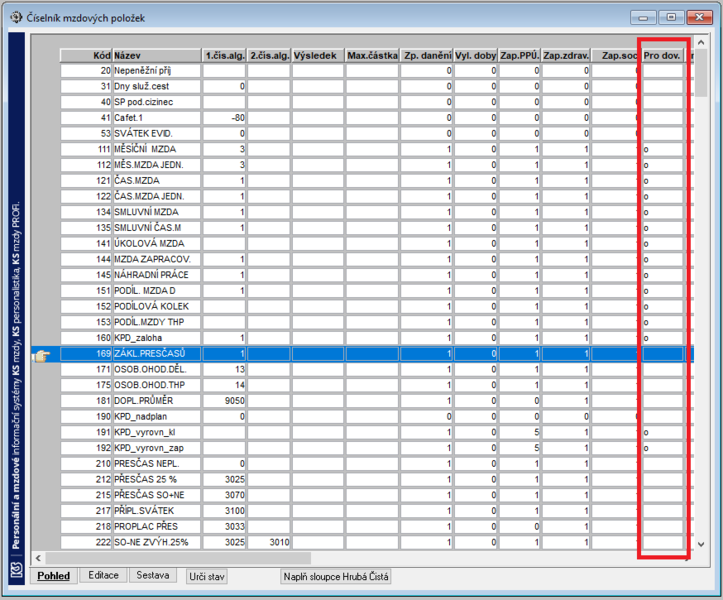Close the Číselník mzdových položek window
Viewport: 723px width, 600px height.
(699, 18)
